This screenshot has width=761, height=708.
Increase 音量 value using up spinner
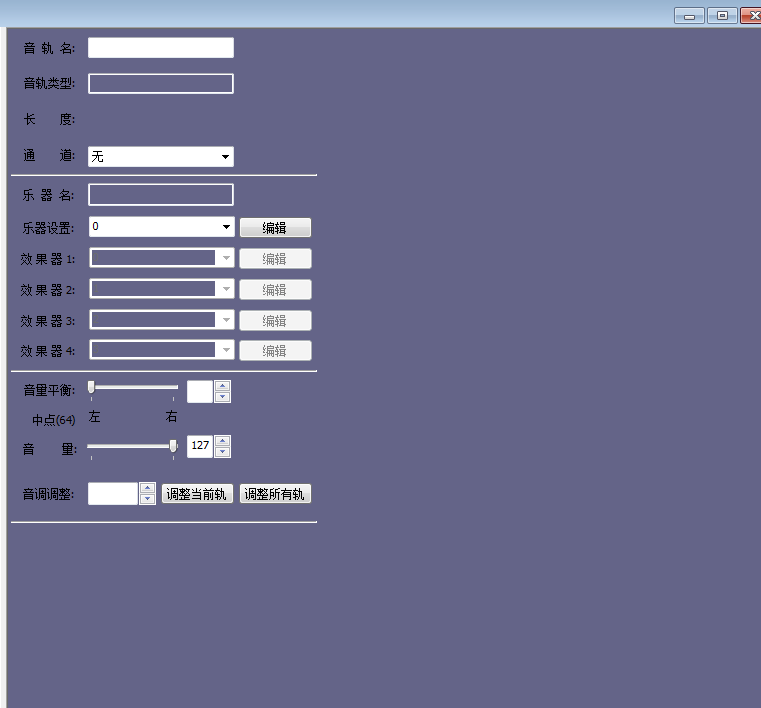click(223, 441)
